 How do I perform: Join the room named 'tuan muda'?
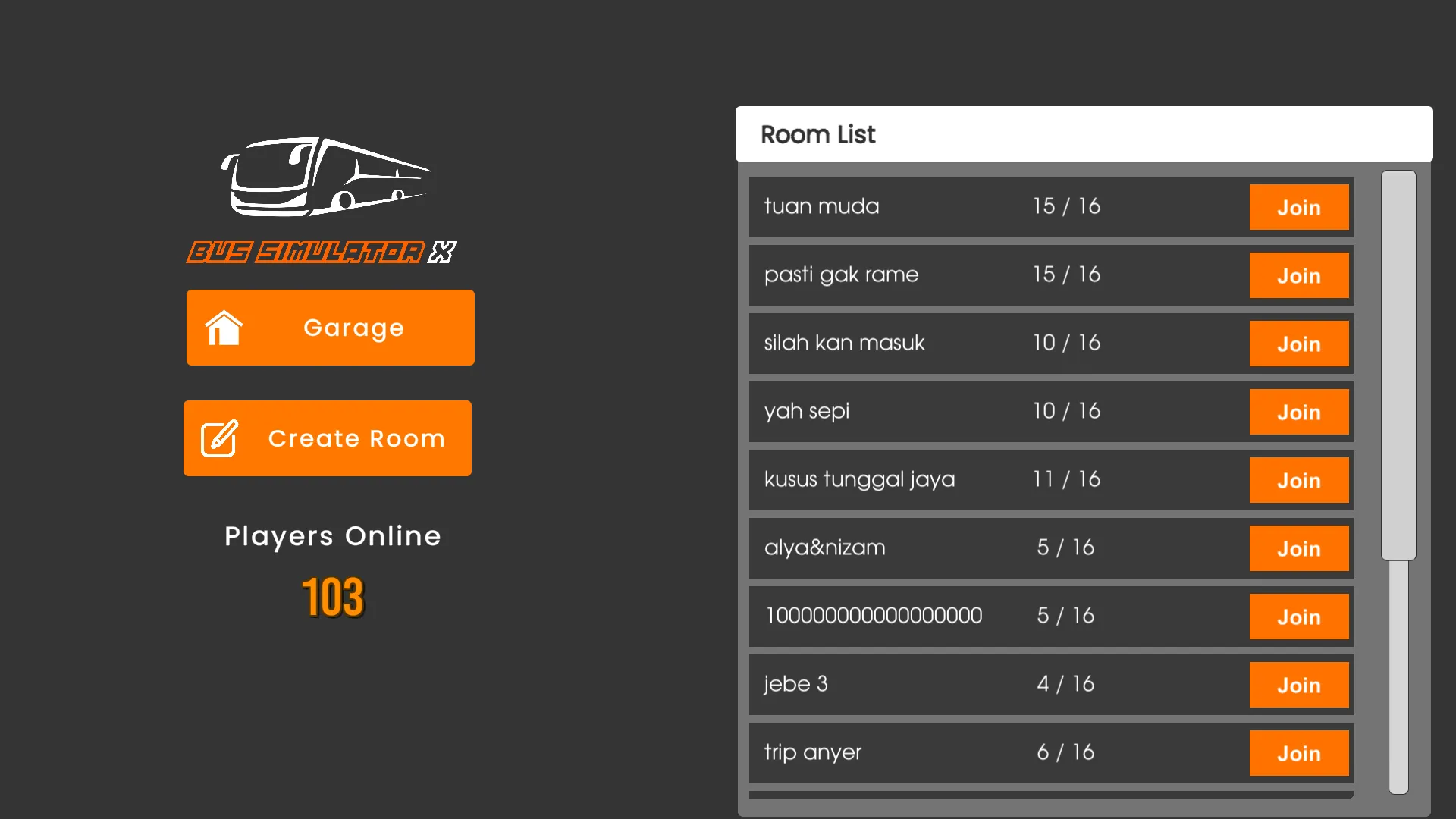pyautogui.click(x=1299, y=207)
